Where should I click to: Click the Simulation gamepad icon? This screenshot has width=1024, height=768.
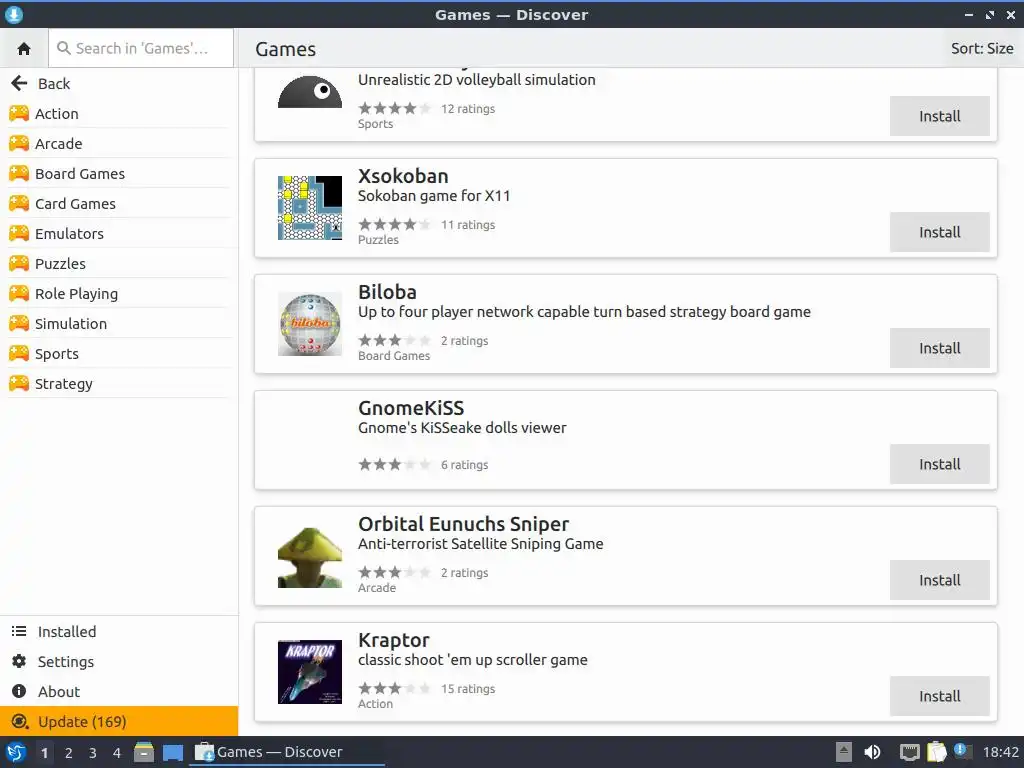pyautogui.click(x=19, y=323)
